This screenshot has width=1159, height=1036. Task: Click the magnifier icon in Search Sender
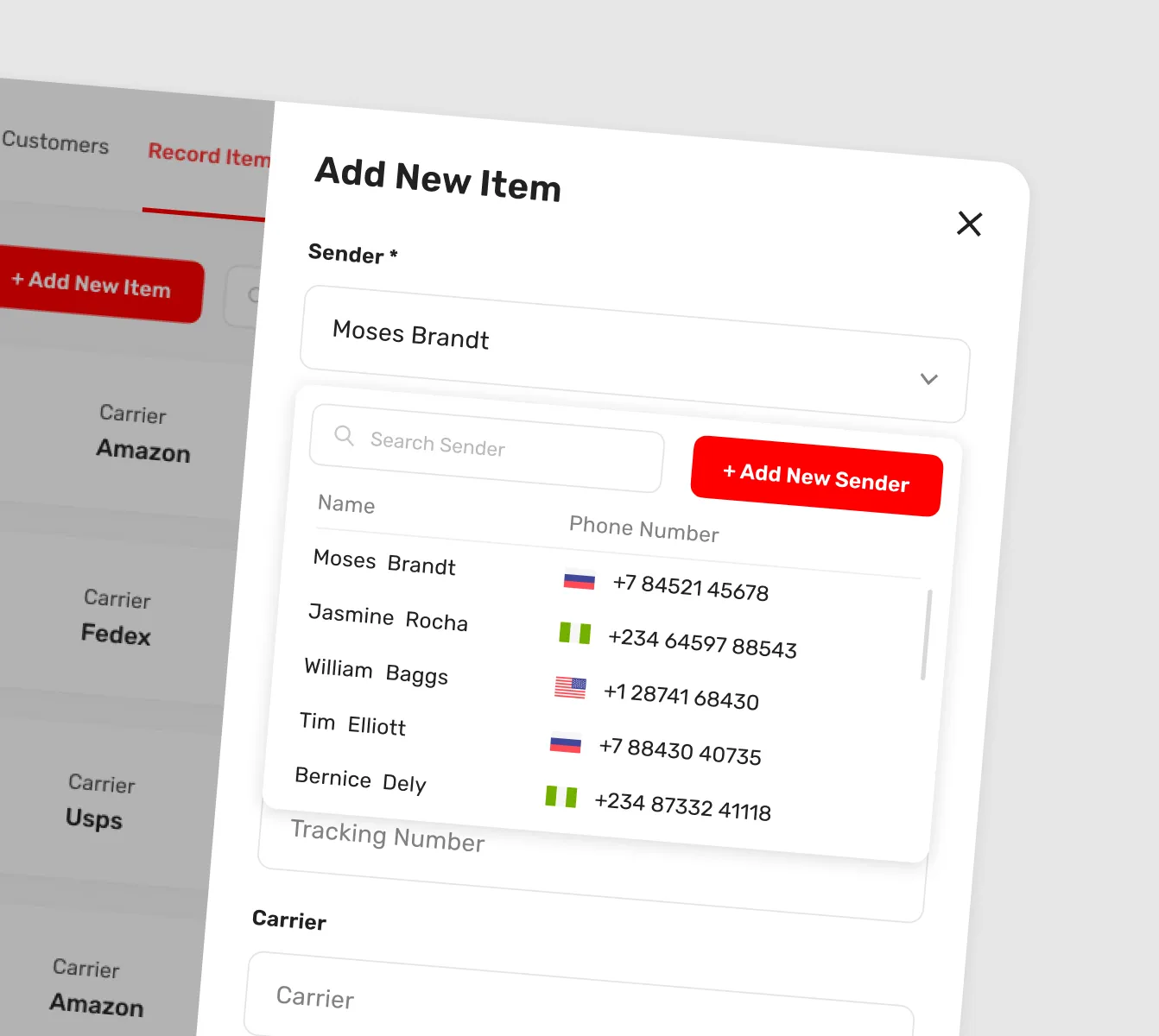tap(344, 435)
